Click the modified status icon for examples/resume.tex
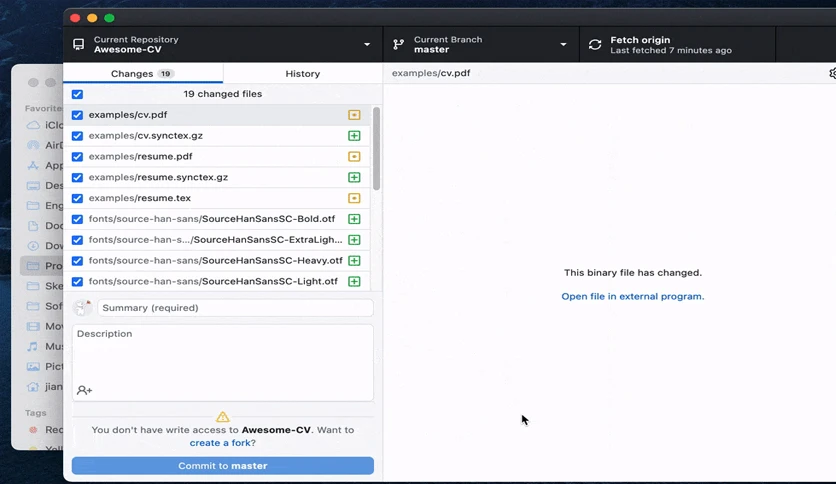Viewport: 836px width, 484px height. [x=354, y=198]
